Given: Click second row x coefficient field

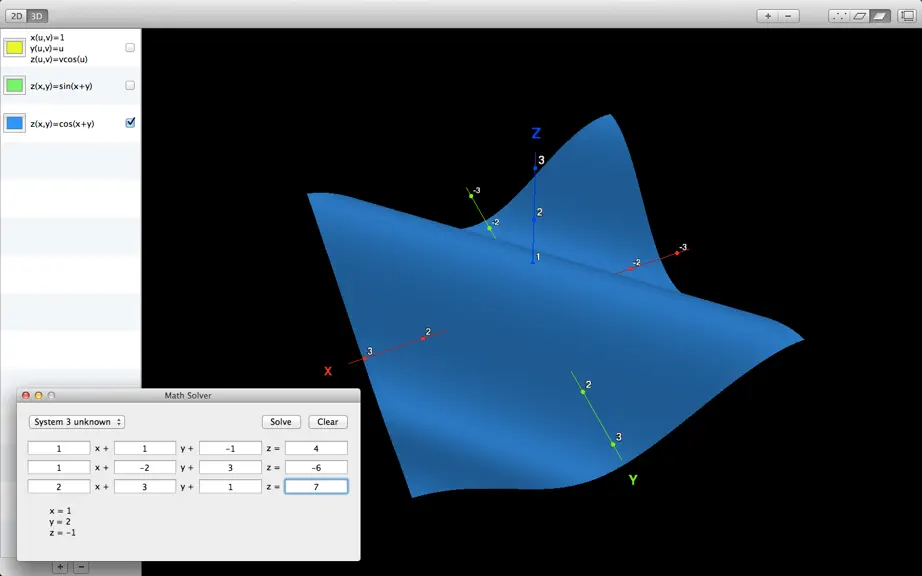Looking at the screenshot, I should pyautogui.click(x=59, y=468).
